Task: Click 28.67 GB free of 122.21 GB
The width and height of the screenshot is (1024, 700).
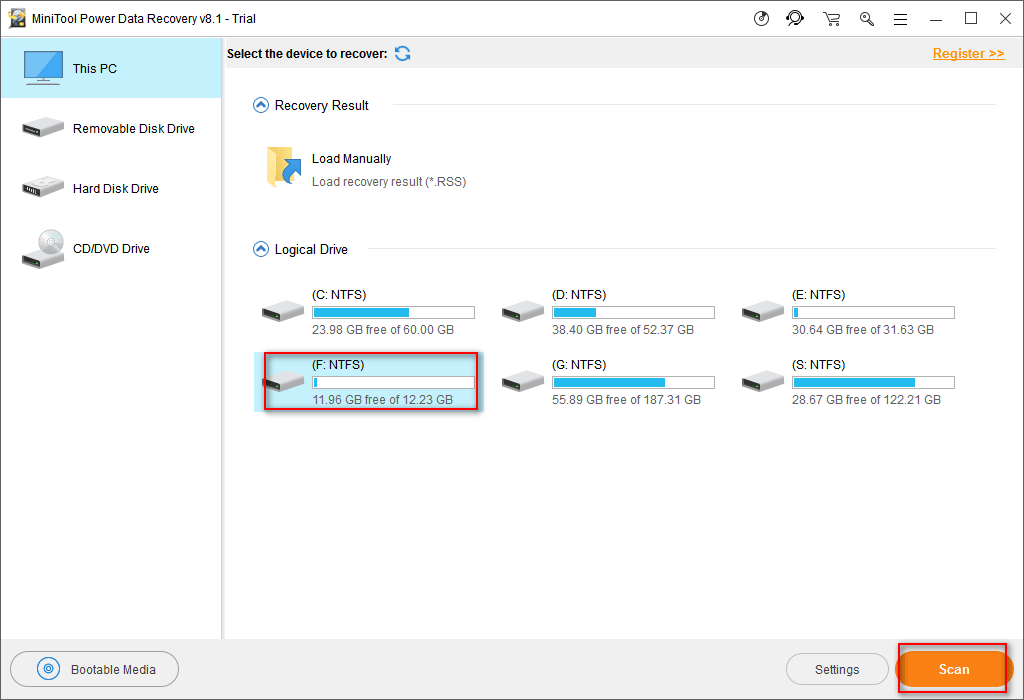Action: tap(867, 400)
